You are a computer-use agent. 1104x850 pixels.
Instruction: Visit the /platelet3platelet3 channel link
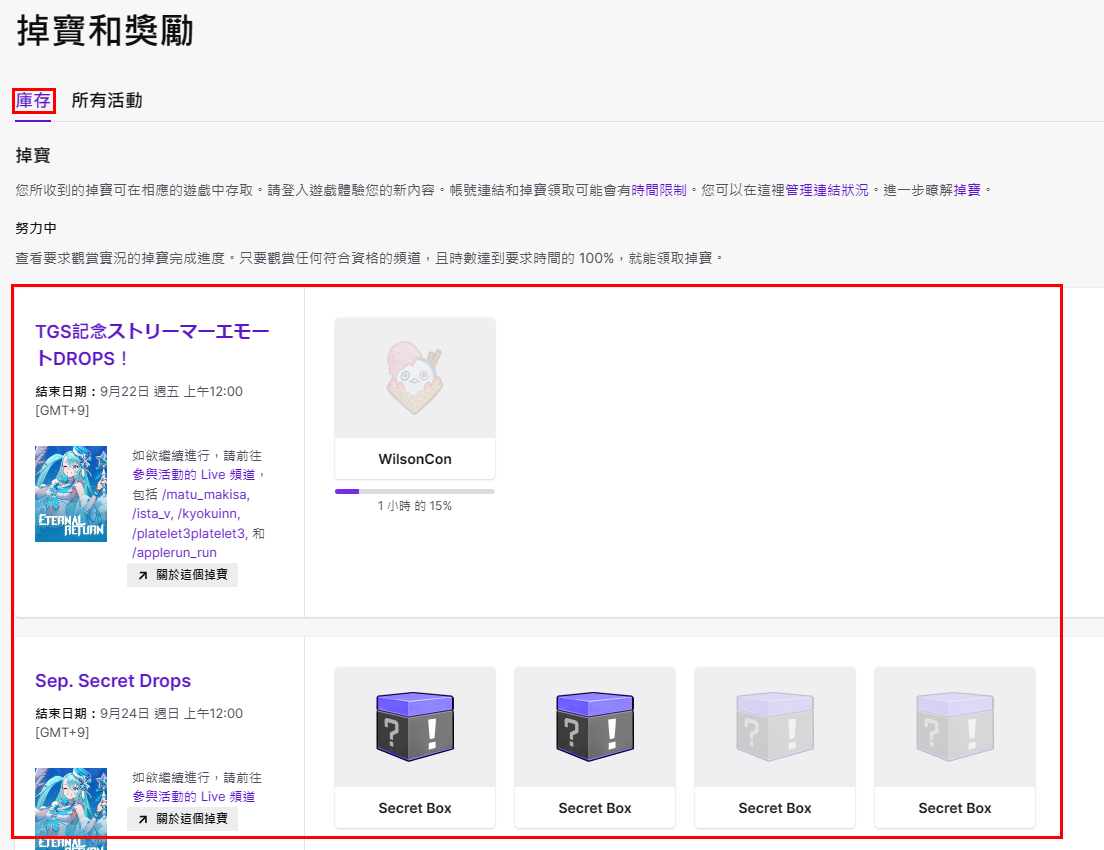tap(189, 533)
